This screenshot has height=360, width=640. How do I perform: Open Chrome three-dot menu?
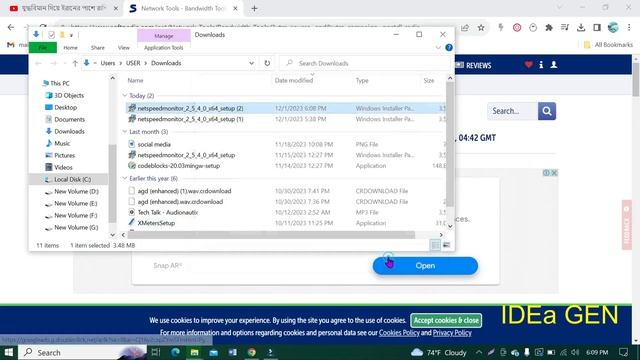pos(629,28)
